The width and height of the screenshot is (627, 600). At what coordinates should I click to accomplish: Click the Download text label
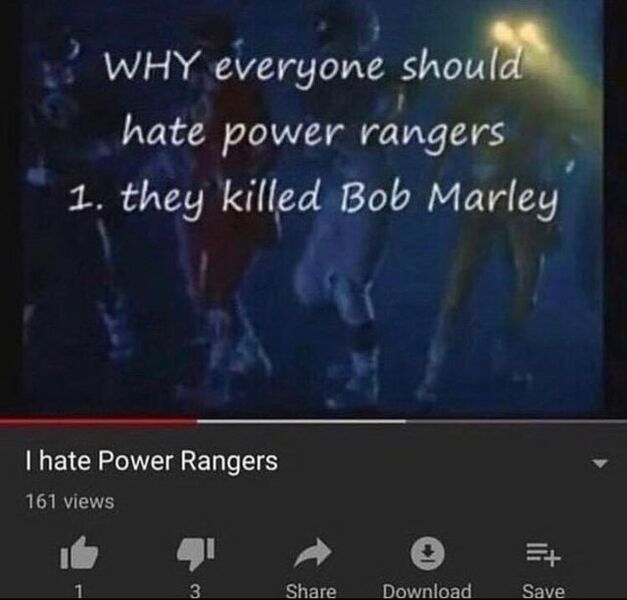click(427, 591)
